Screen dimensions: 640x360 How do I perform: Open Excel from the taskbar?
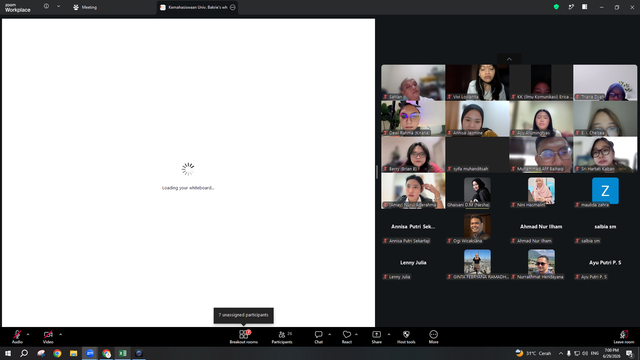pyautogui.click(x=122, y=353)
